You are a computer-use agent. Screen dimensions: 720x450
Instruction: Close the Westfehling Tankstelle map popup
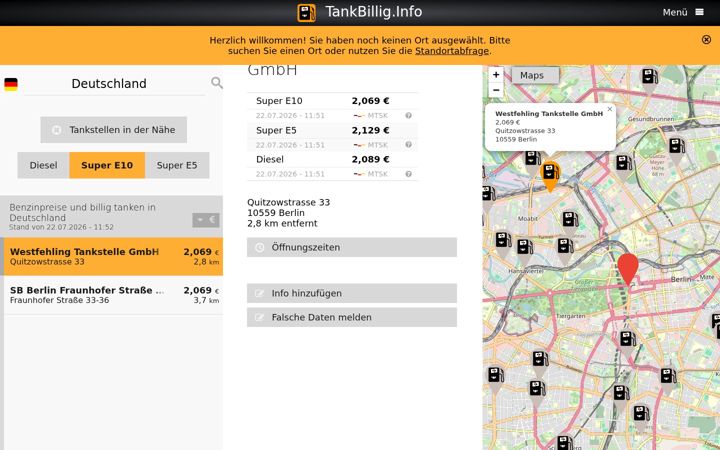point(609,109)
